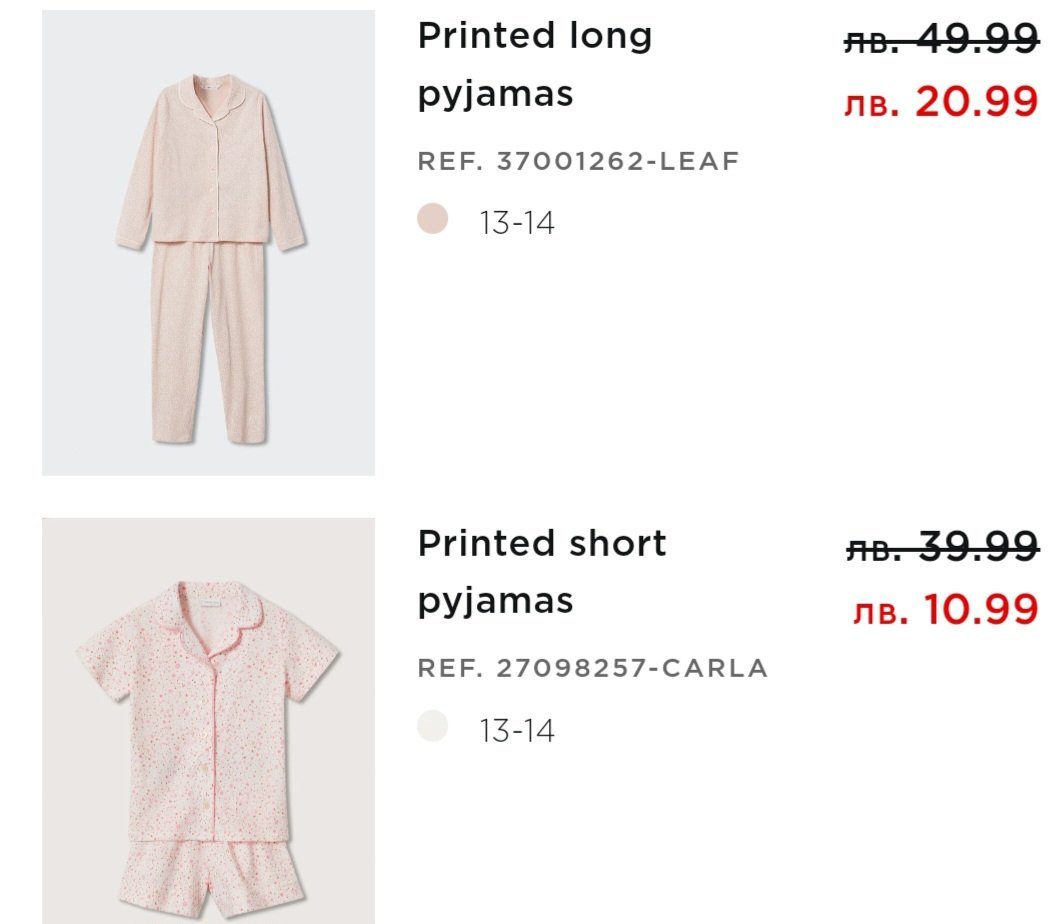Open the Printed short pyjamas product image
Viewport: 1054px width, 924px height.
[208, 720]
